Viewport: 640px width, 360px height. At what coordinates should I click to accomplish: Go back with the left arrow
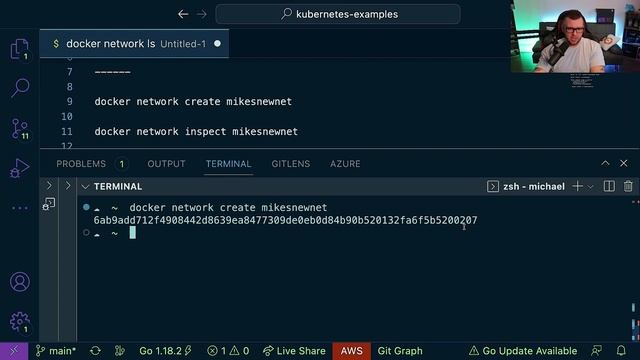[183, 14]
